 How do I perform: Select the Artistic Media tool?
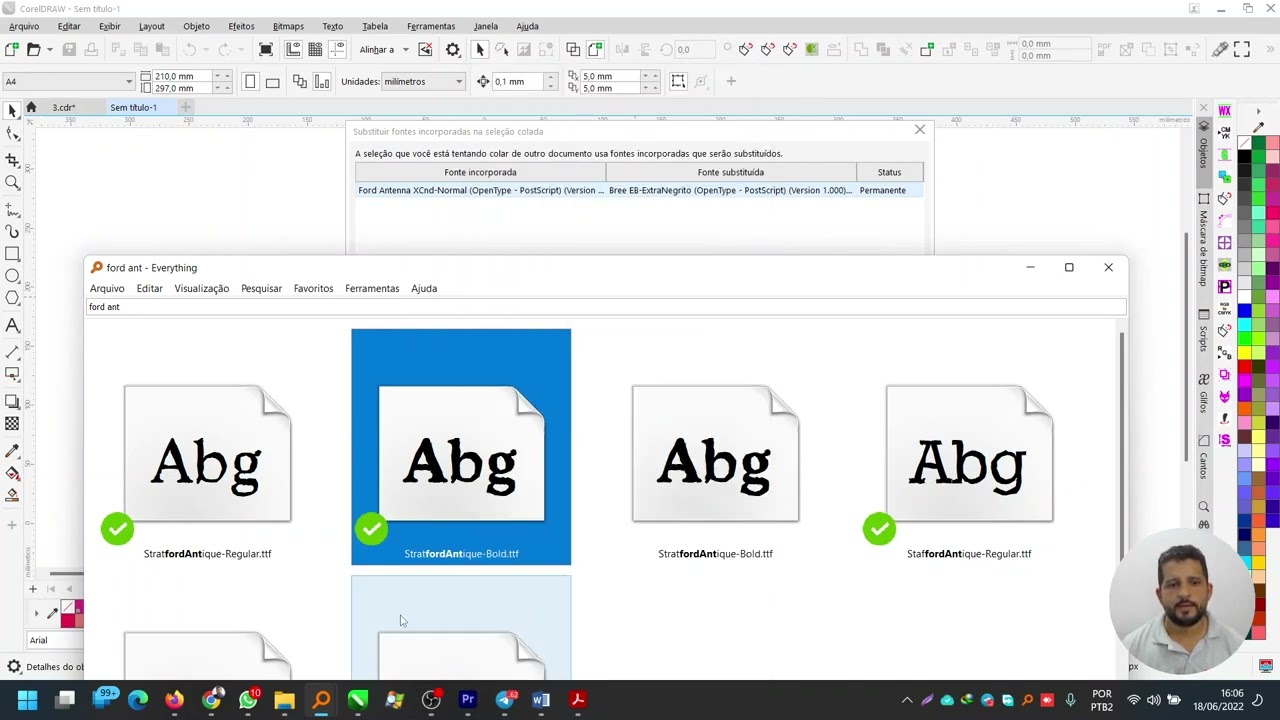12,231
